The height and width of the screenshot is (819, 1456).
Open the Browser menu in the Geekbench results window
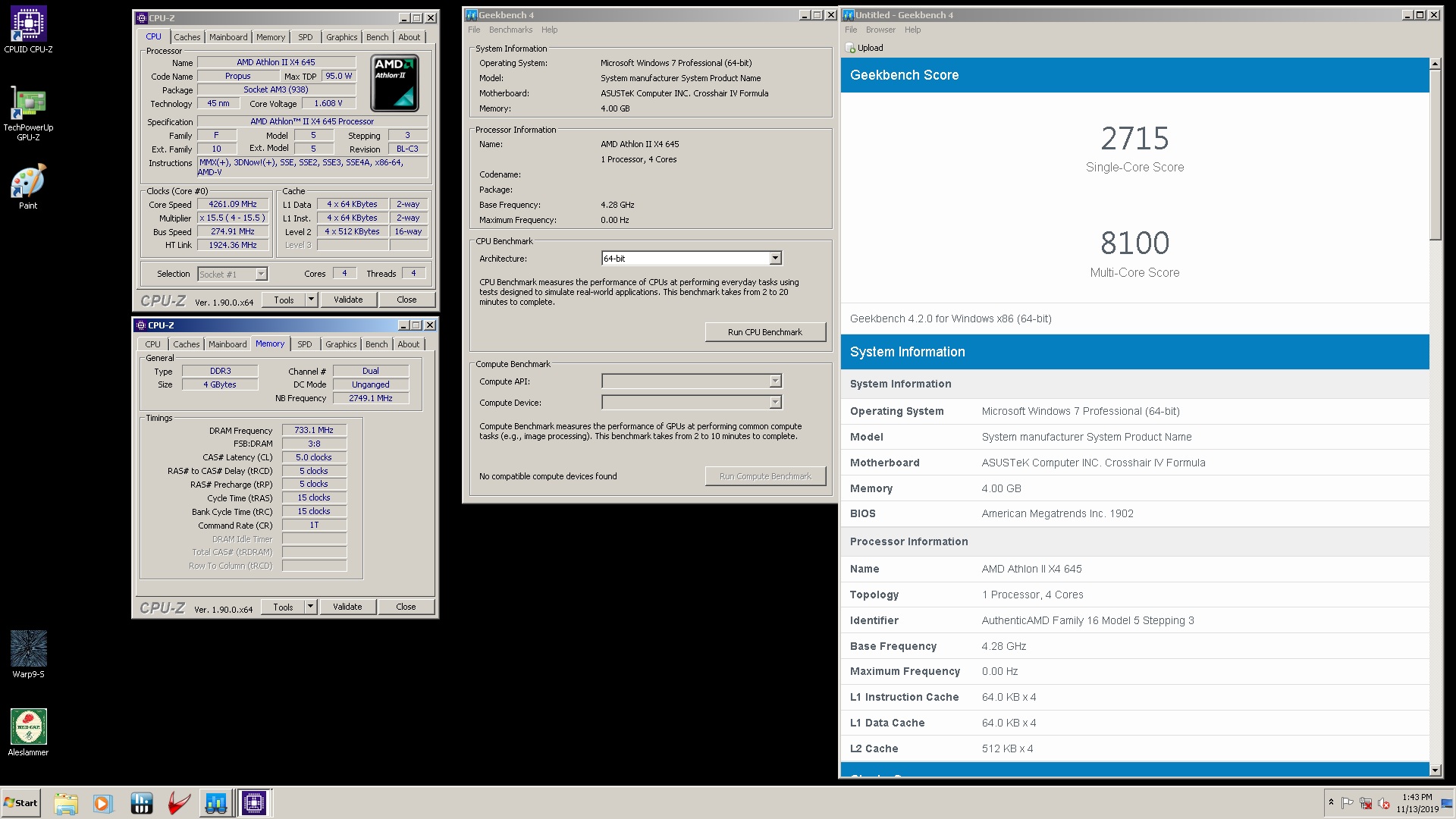tap(880, 30)
